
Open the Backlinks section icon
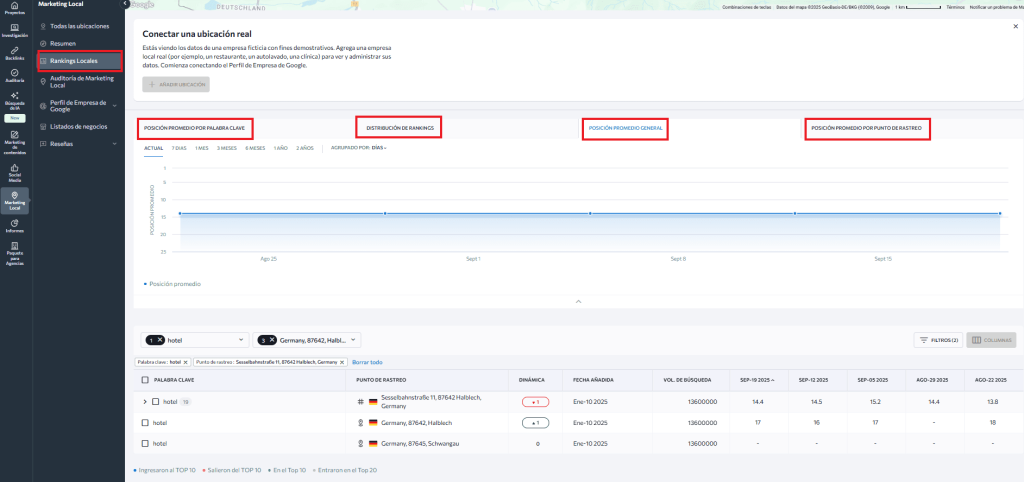click(x=14, y=52)
